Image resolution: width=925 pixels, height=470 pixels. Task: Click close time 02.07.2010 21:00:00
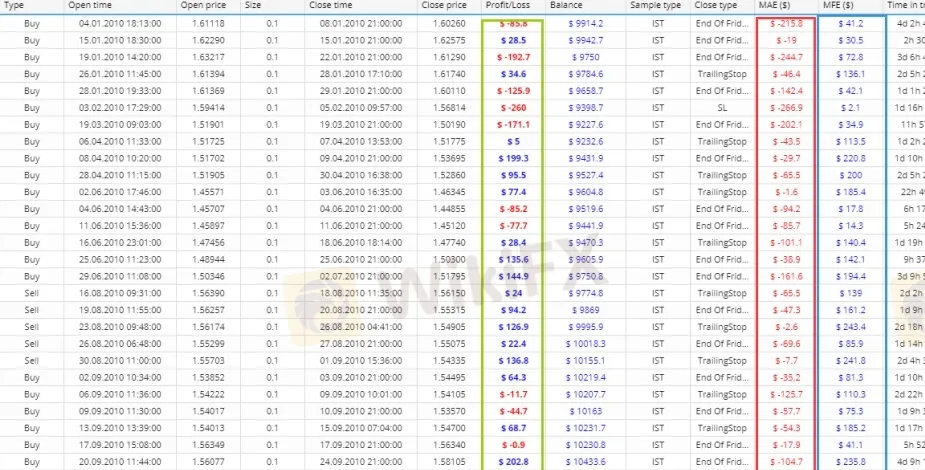pos(361,276)
